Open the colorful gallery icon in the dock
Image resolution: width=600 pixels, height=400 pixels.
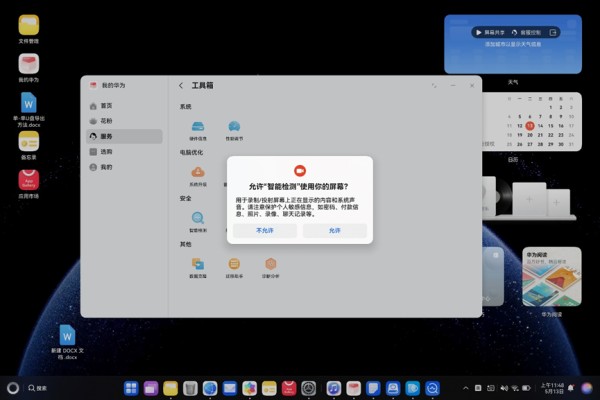(249, 388)
